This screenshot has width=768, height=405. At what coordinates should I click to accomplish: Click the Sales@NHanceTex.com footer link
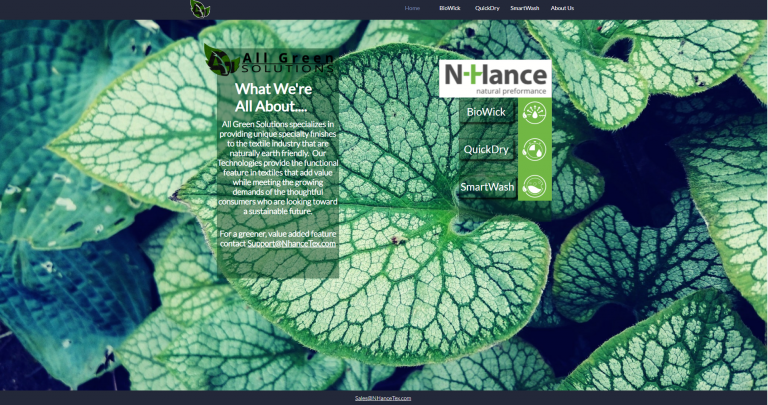383,398
